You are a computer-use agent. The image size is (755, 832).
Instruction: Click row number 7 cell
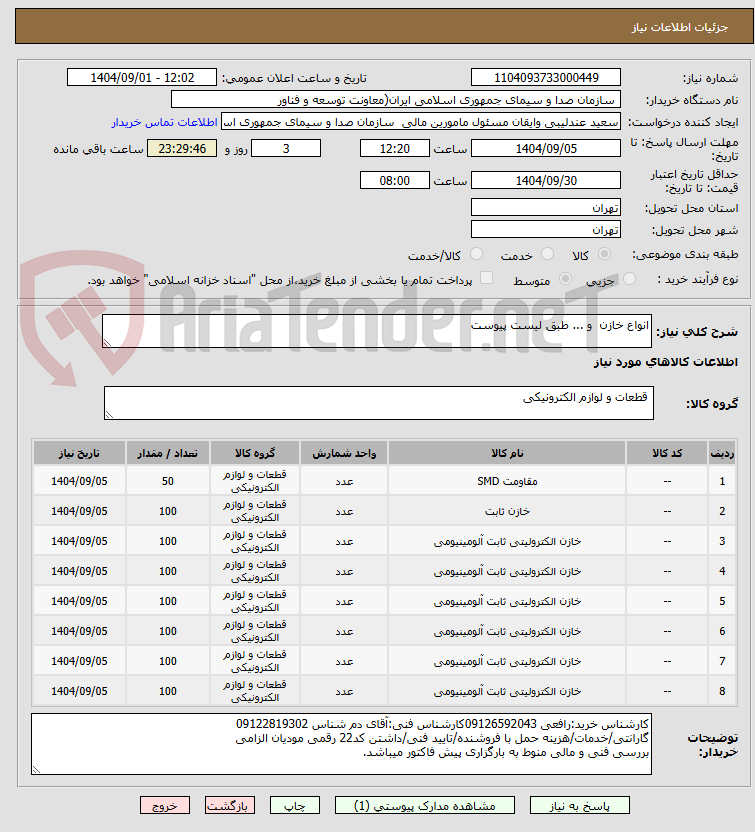722,661
